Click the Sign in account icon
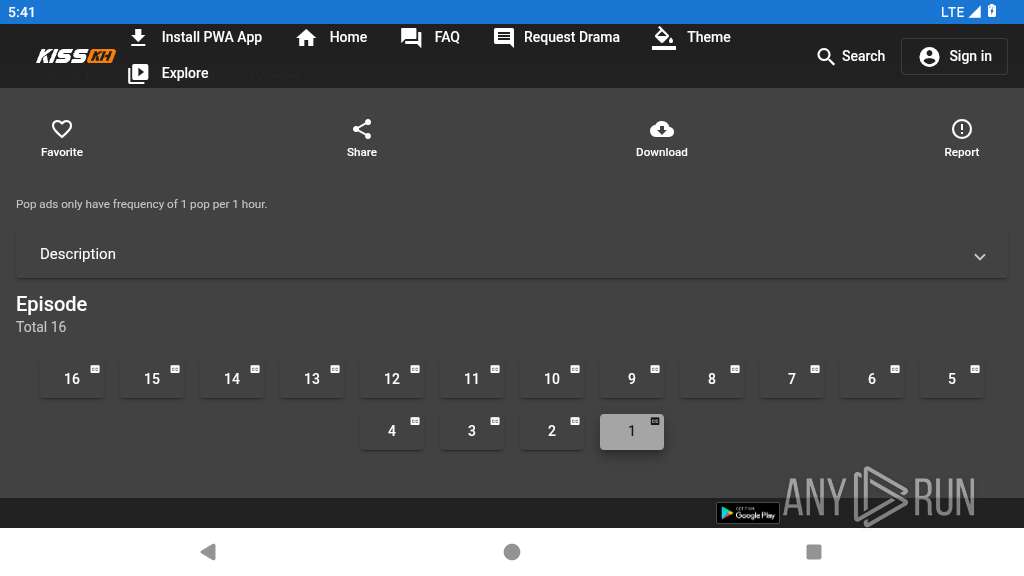 (929, 57)
